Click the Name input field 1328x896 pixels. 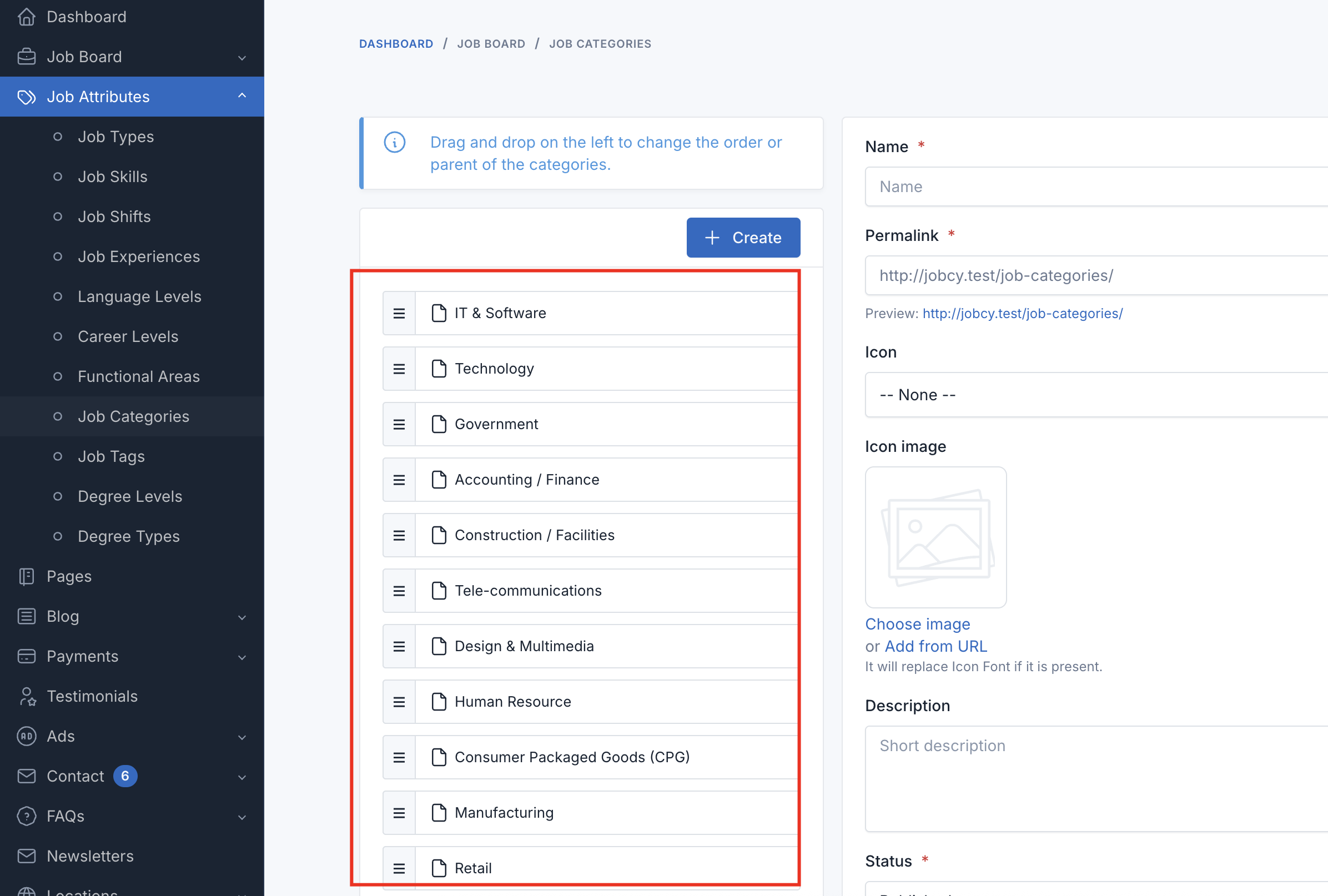coord(1096,187)
